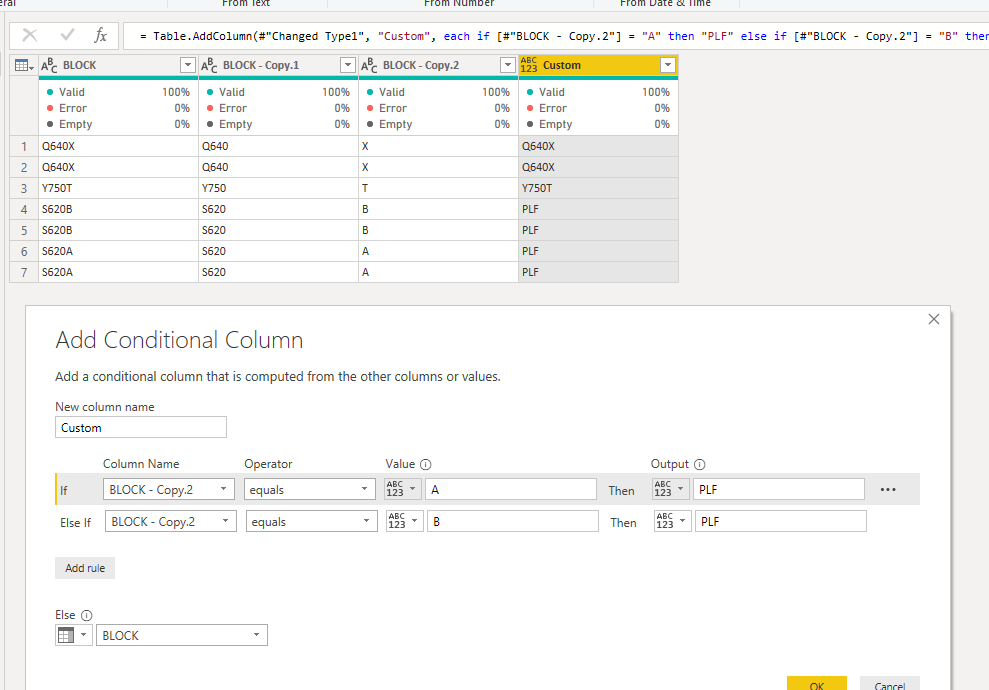Open the table menu icon in grid corner
989x690 pixels.
[x=23, y=65]
